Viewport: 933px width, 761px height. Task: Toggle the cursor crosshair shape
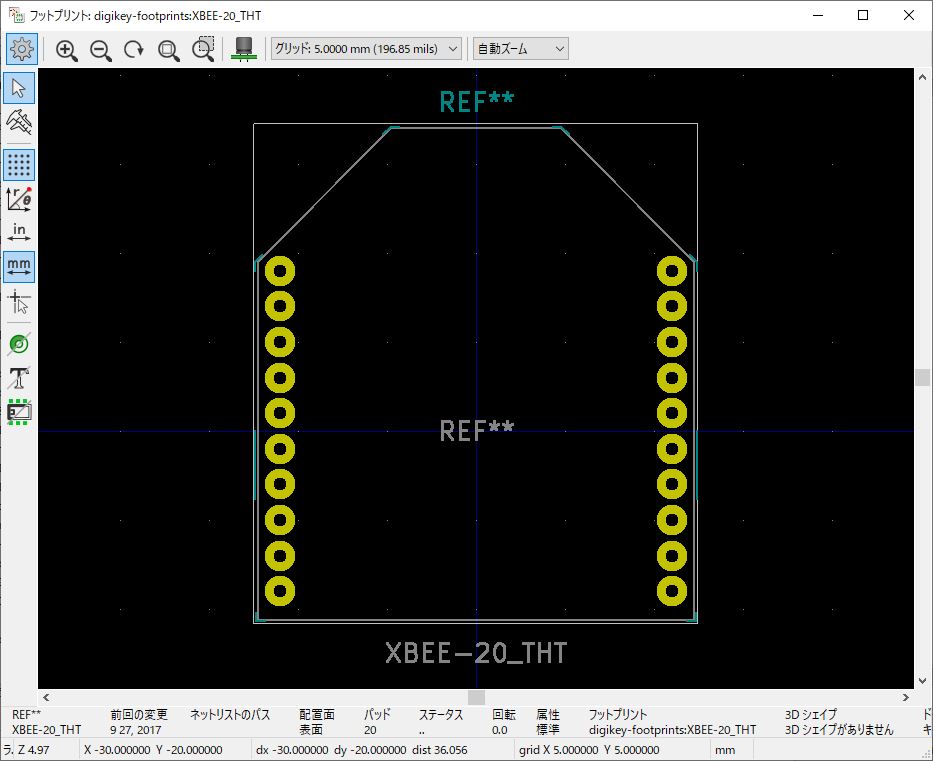19,301
